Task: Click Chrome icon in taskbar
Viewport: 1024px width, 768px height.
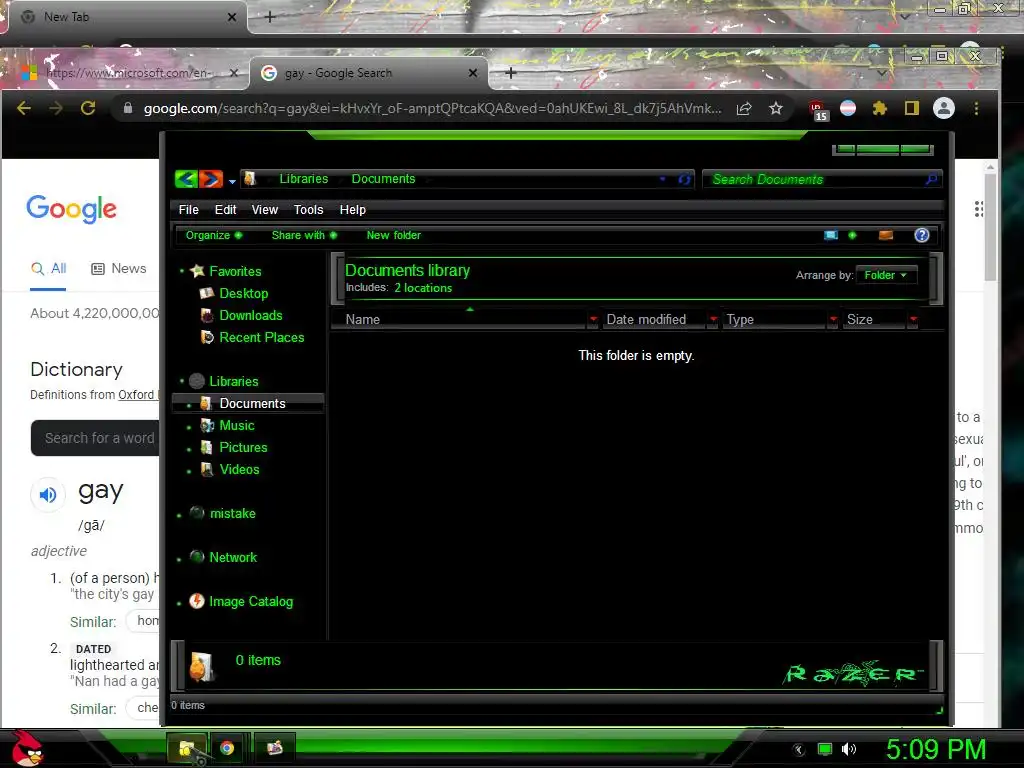Action: 227,748
